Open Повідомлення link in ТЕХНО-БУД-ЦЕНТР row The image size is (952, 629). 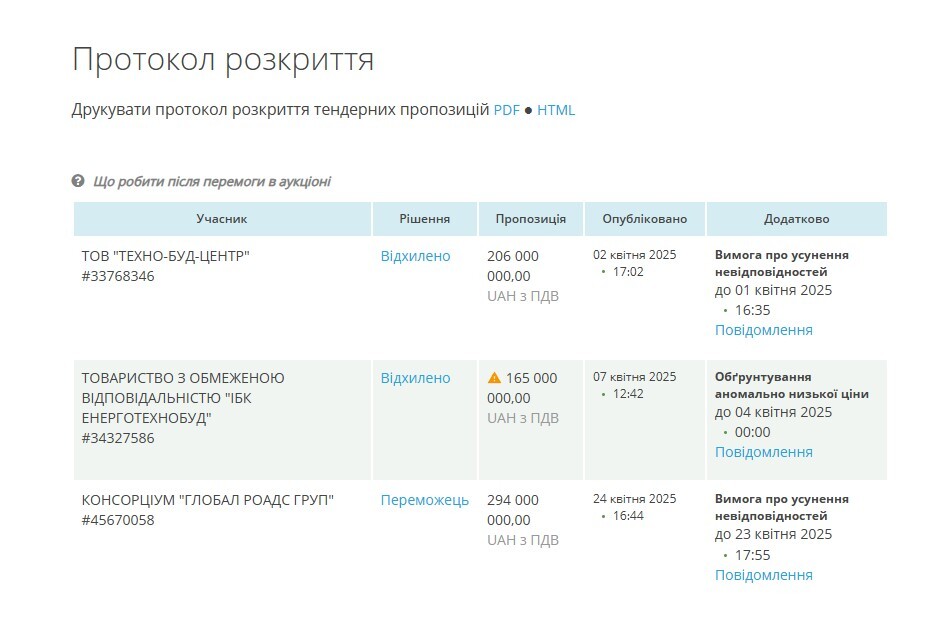pyautogui.click(x=763, y=330)
